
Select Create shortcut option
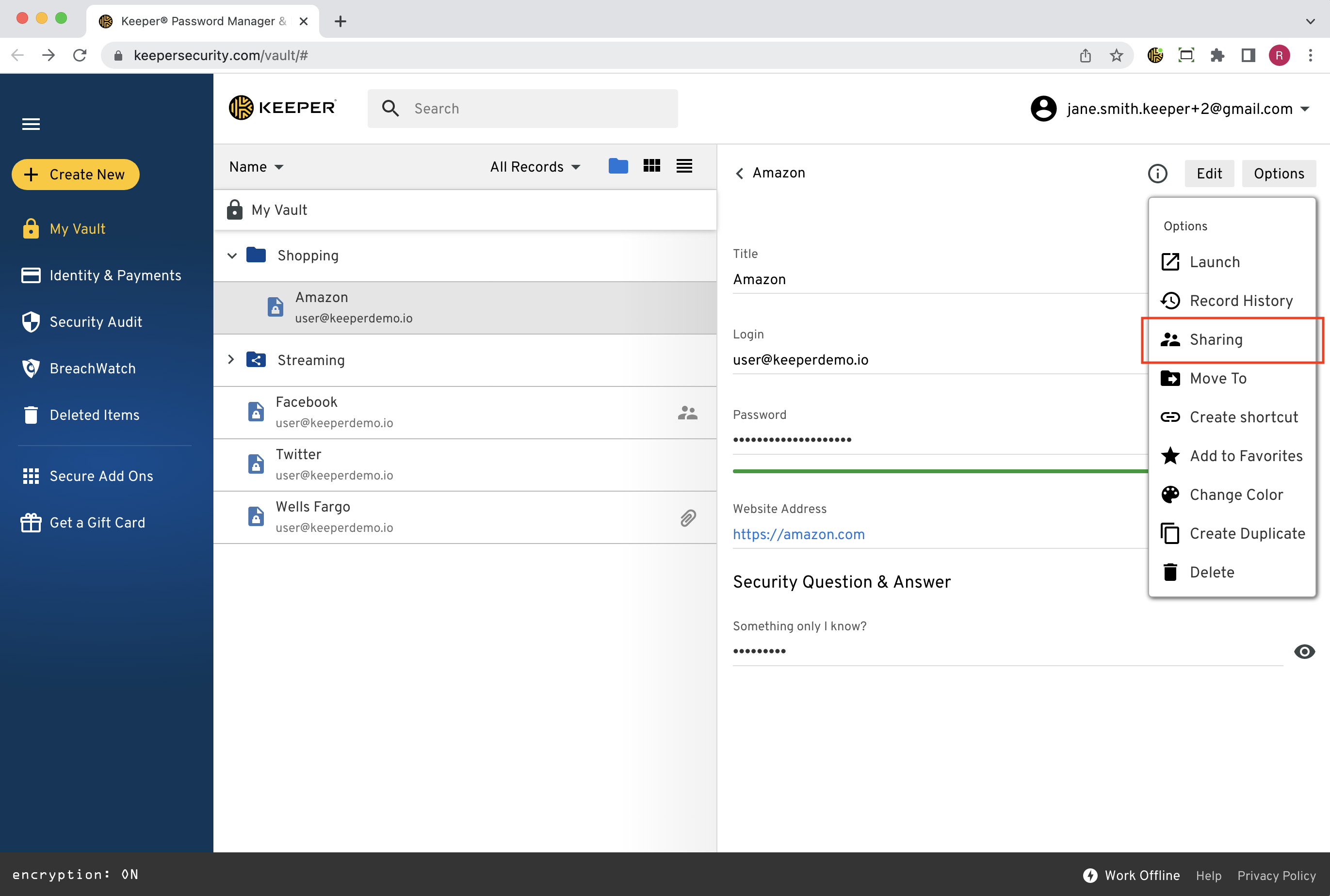pos(1233,417)
